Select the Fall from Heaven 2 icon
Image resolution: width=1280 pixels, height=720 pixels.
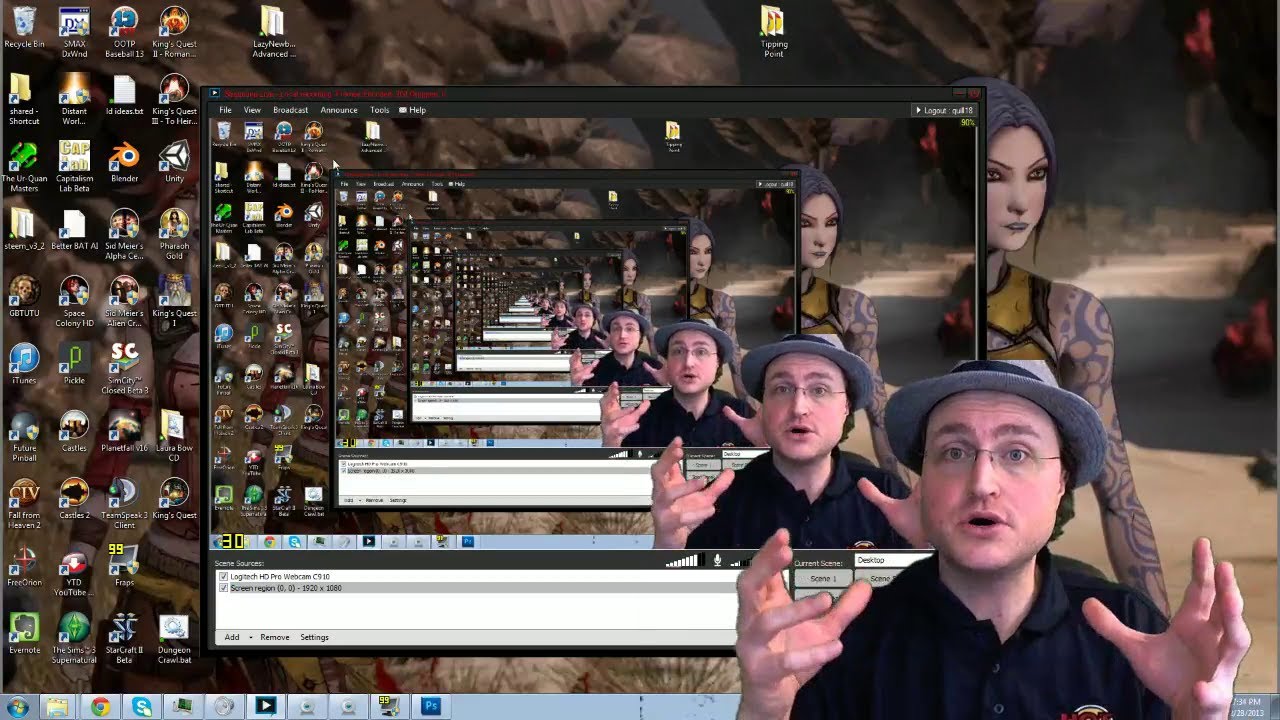(24, 504)
